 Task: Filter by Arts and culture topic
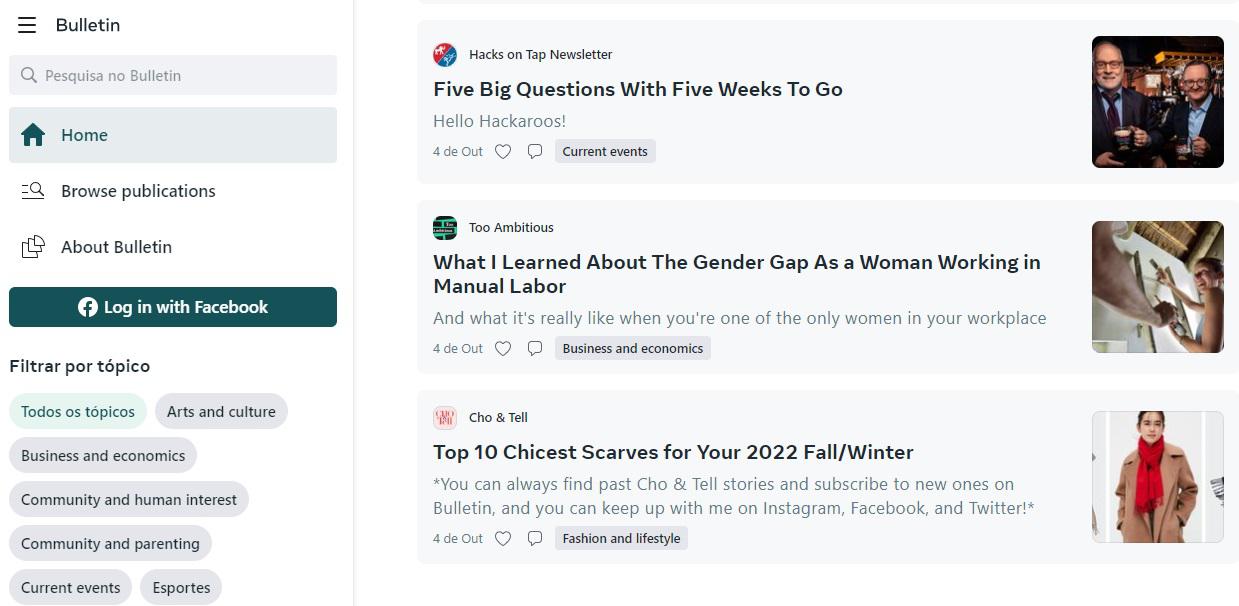click(x=221, y=412)
